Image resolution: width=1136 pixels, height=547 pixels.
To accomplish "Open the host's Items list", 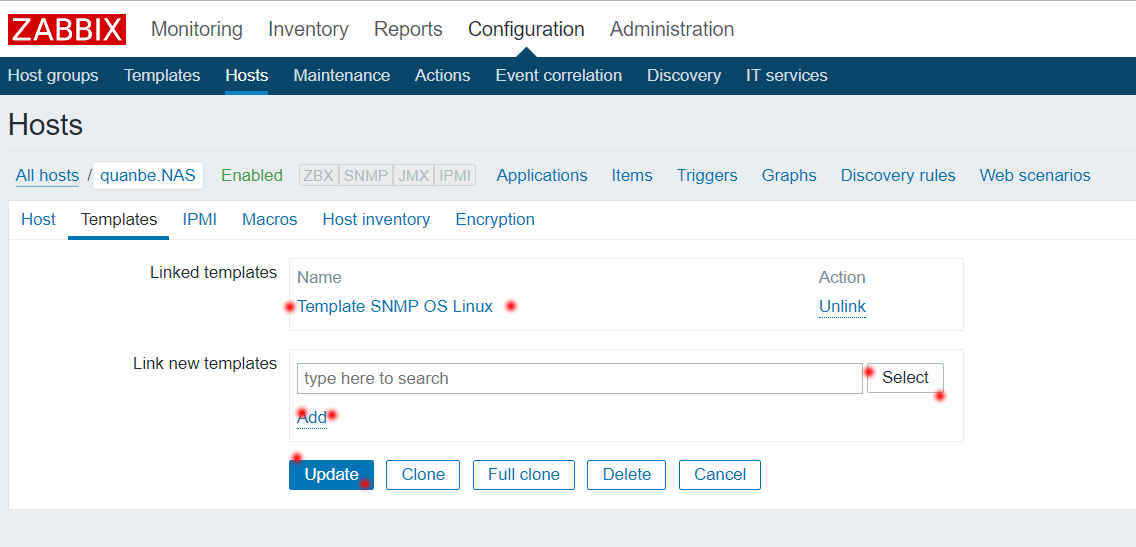I will coord(632,175).
